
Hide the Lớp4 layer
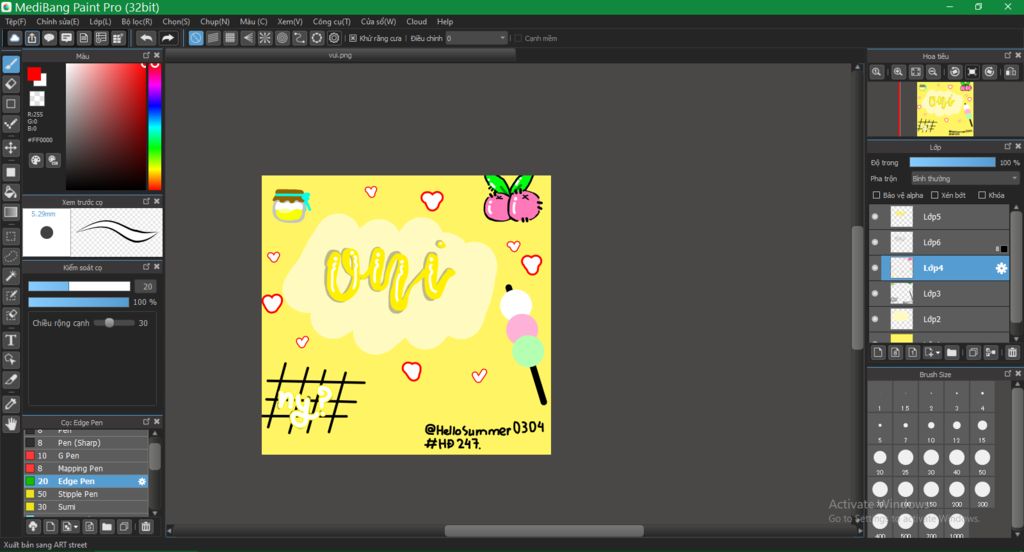[875, 268]
